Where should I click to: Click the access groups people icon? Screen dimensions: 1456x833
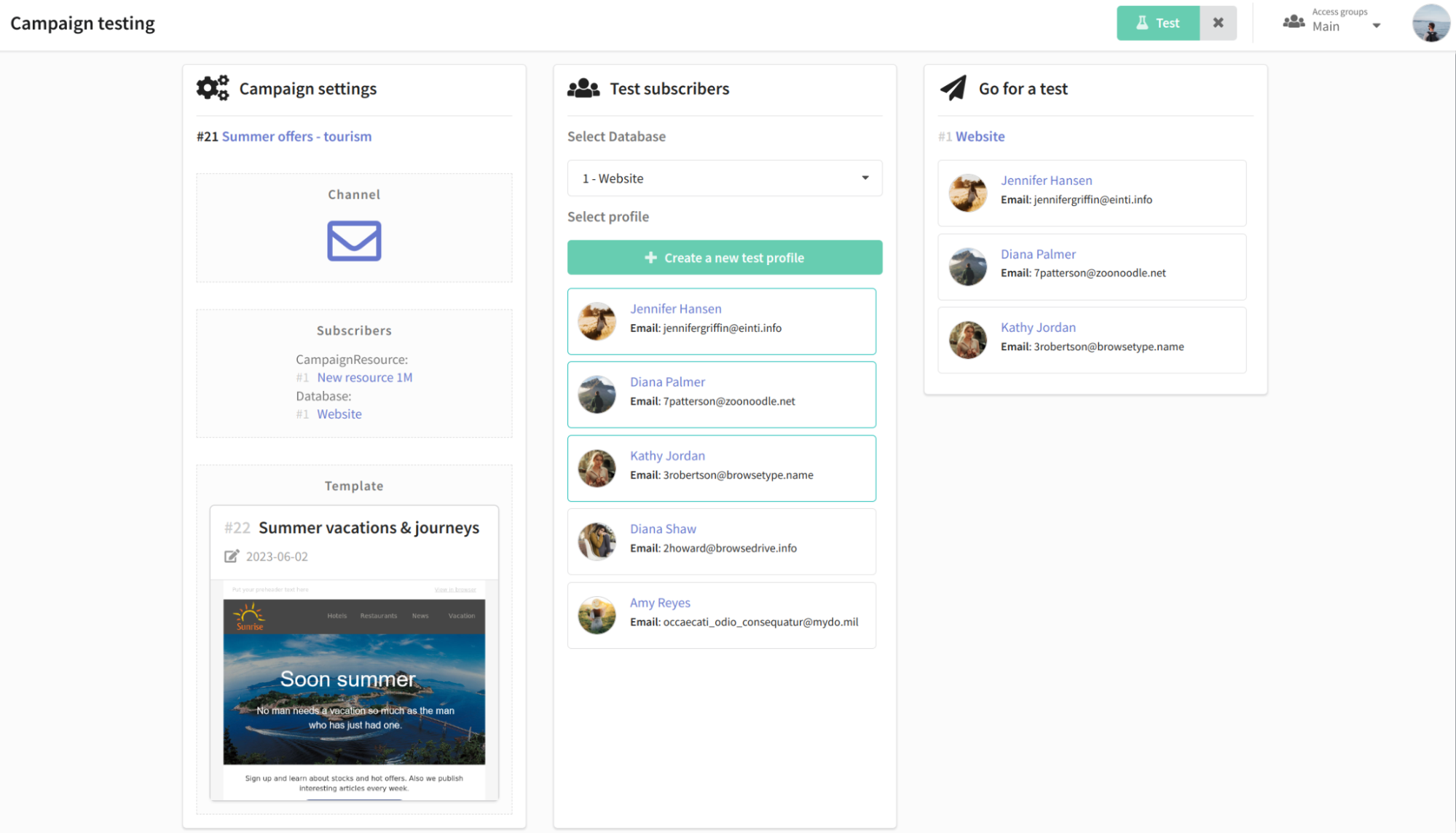[1294, 24]
